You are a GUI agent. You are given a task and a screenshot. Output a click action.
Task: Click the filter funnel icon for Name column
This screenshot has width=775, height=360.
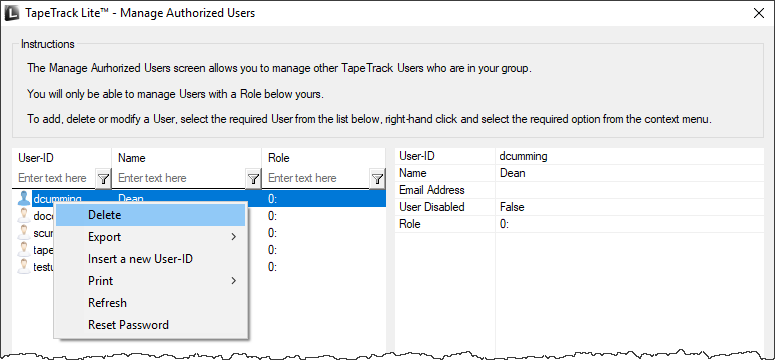tap(253, 179)
